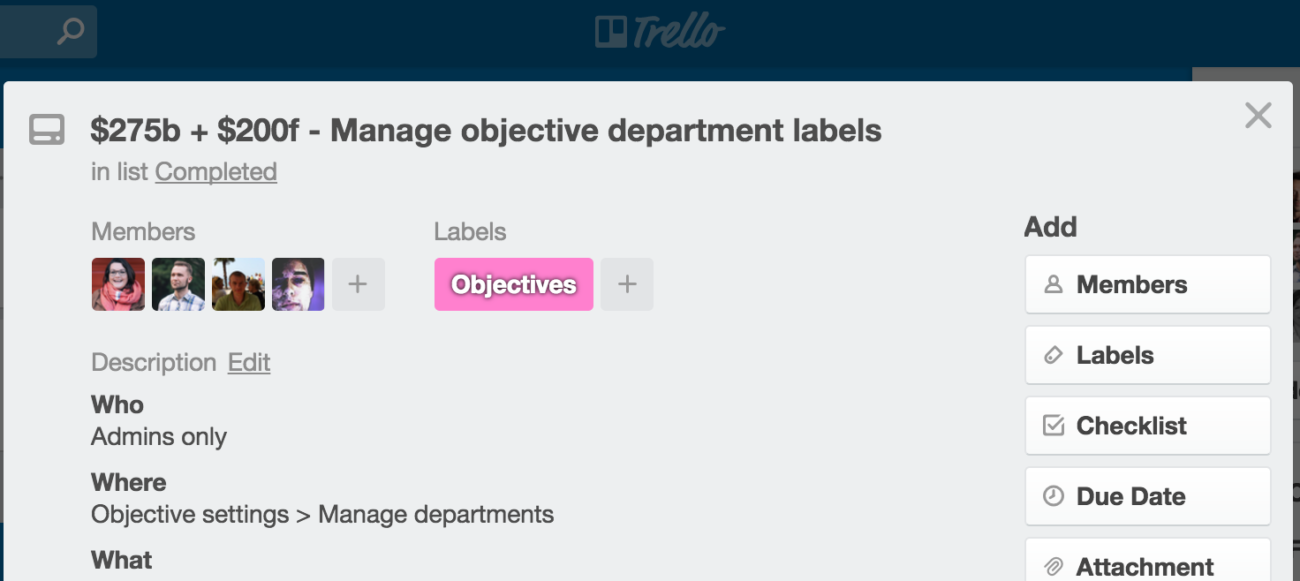This screenshot has height=581, width=1300.
Task: Click the description text 'Admins only'
Action: (x=159, y=437)
